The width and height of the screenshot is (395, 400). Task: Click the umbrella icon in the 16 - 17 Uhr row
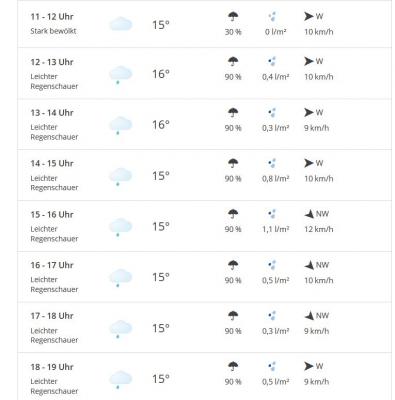tap(233, 265)
